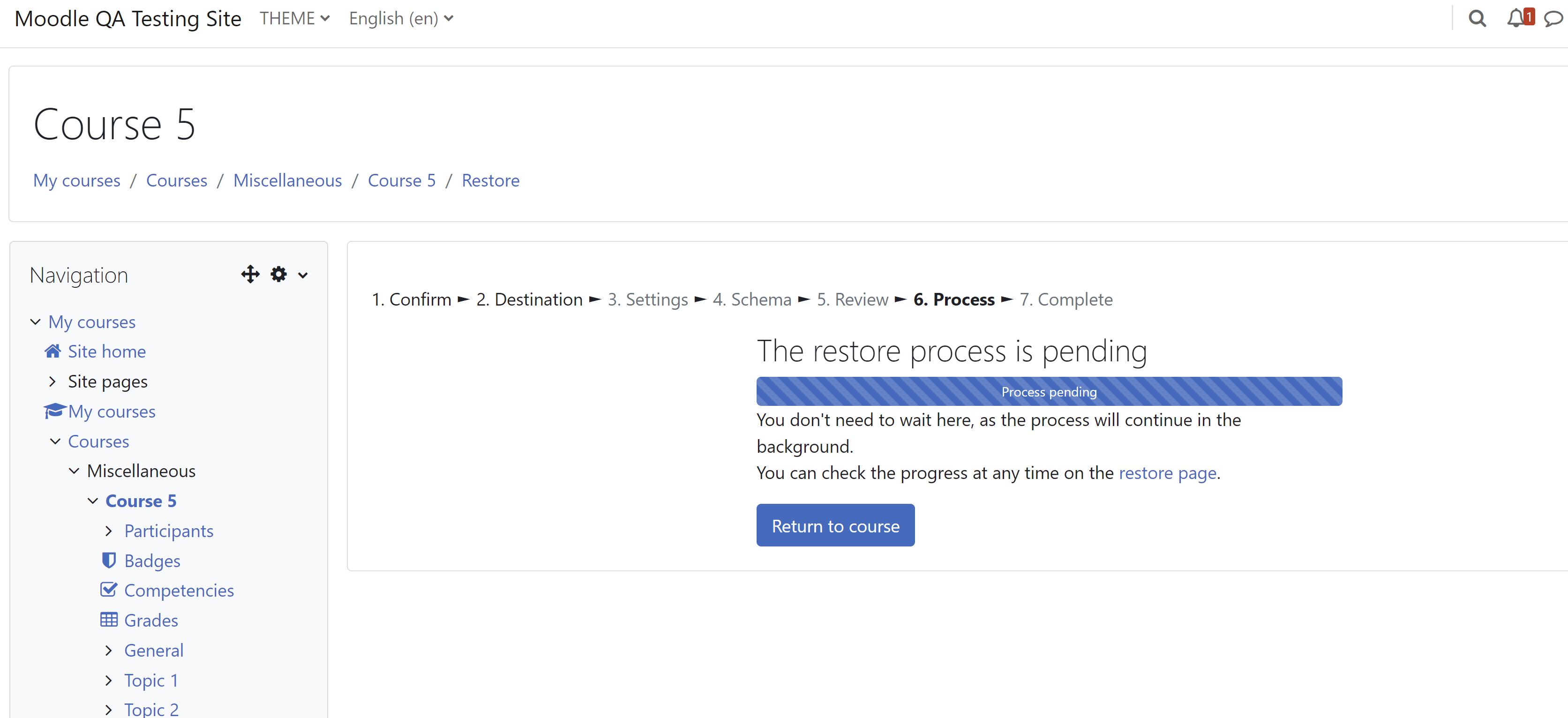This screenshot has height=718, width=1568.
Task: Expand the General section node
Action: [109, 650]
